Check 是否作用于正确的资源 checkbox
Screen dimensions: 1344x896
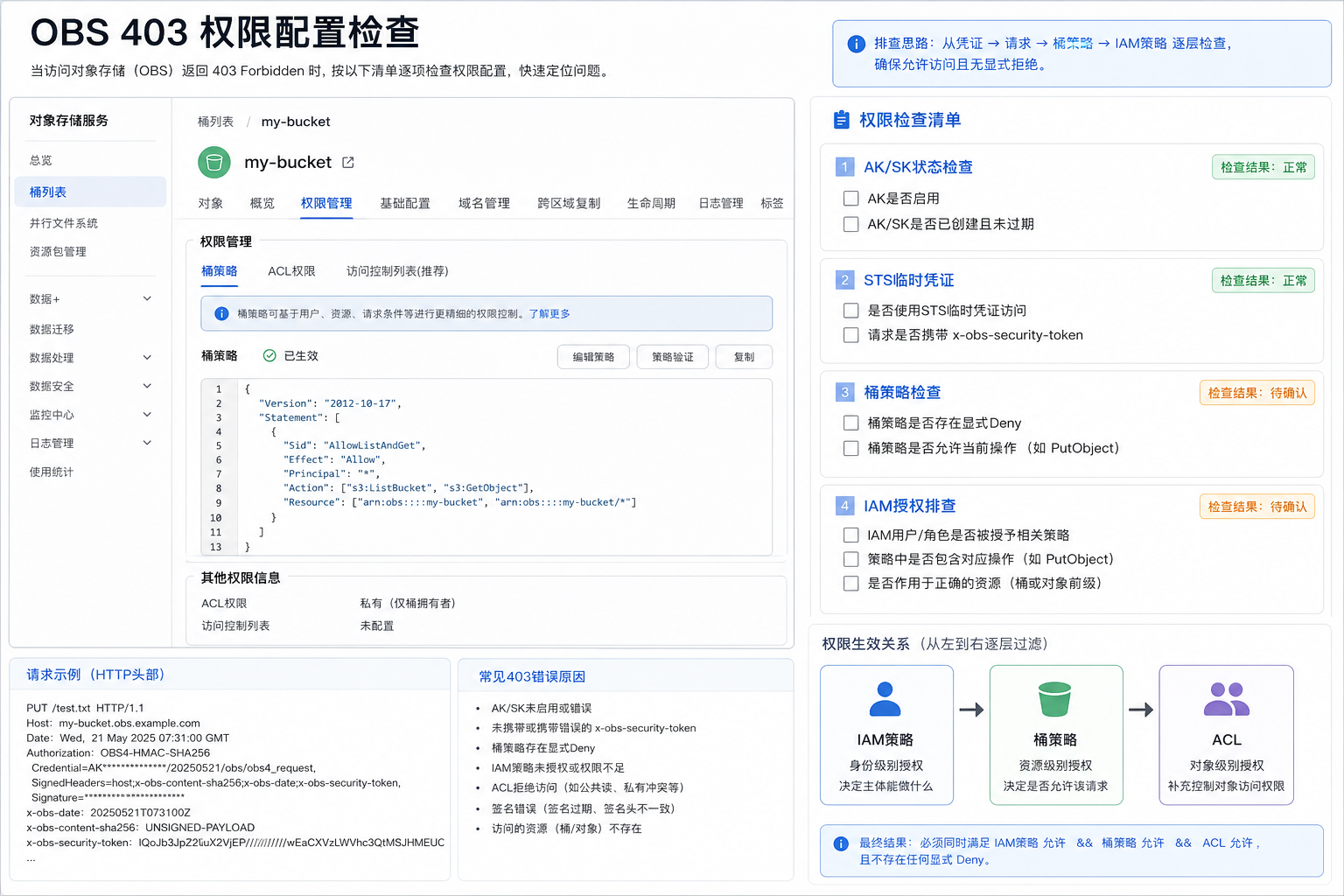pyautogui.click(x=850, y=584)
